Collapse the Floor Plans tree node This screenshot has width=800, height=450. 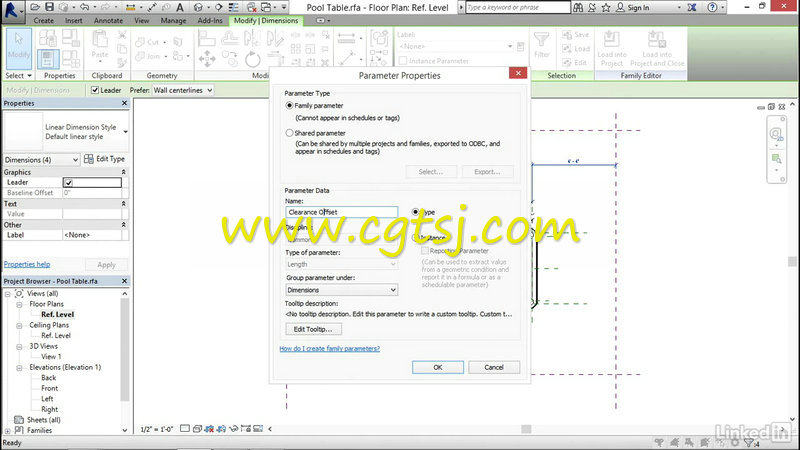pos(19,304)
